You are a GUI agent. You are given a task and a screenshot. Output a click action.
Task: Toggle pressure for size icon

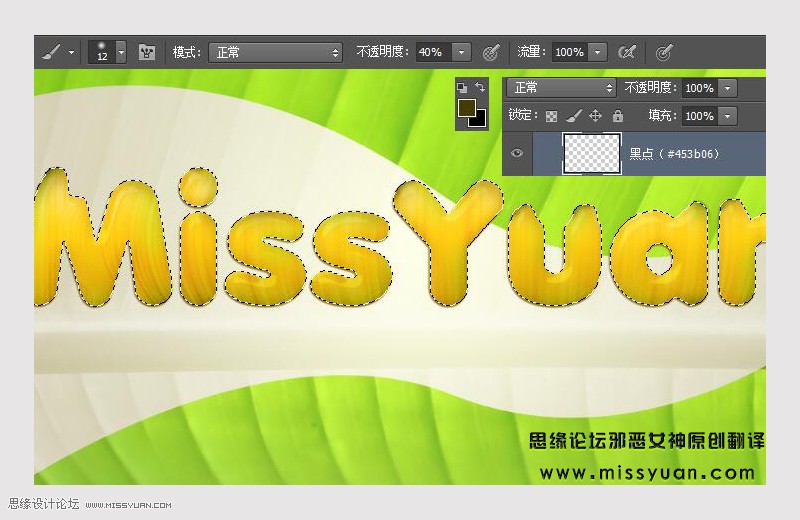[x=663, y=52]
